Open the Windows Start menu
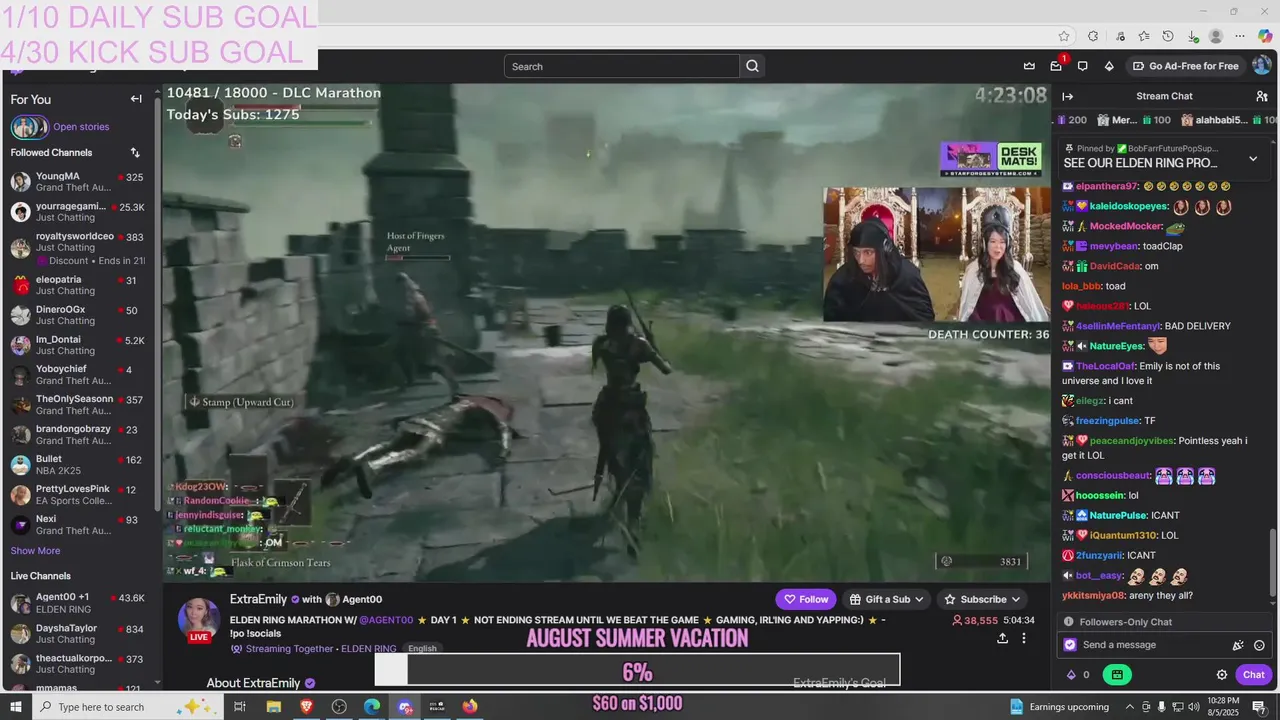The image size is (1280, 720). pos(15,707)
